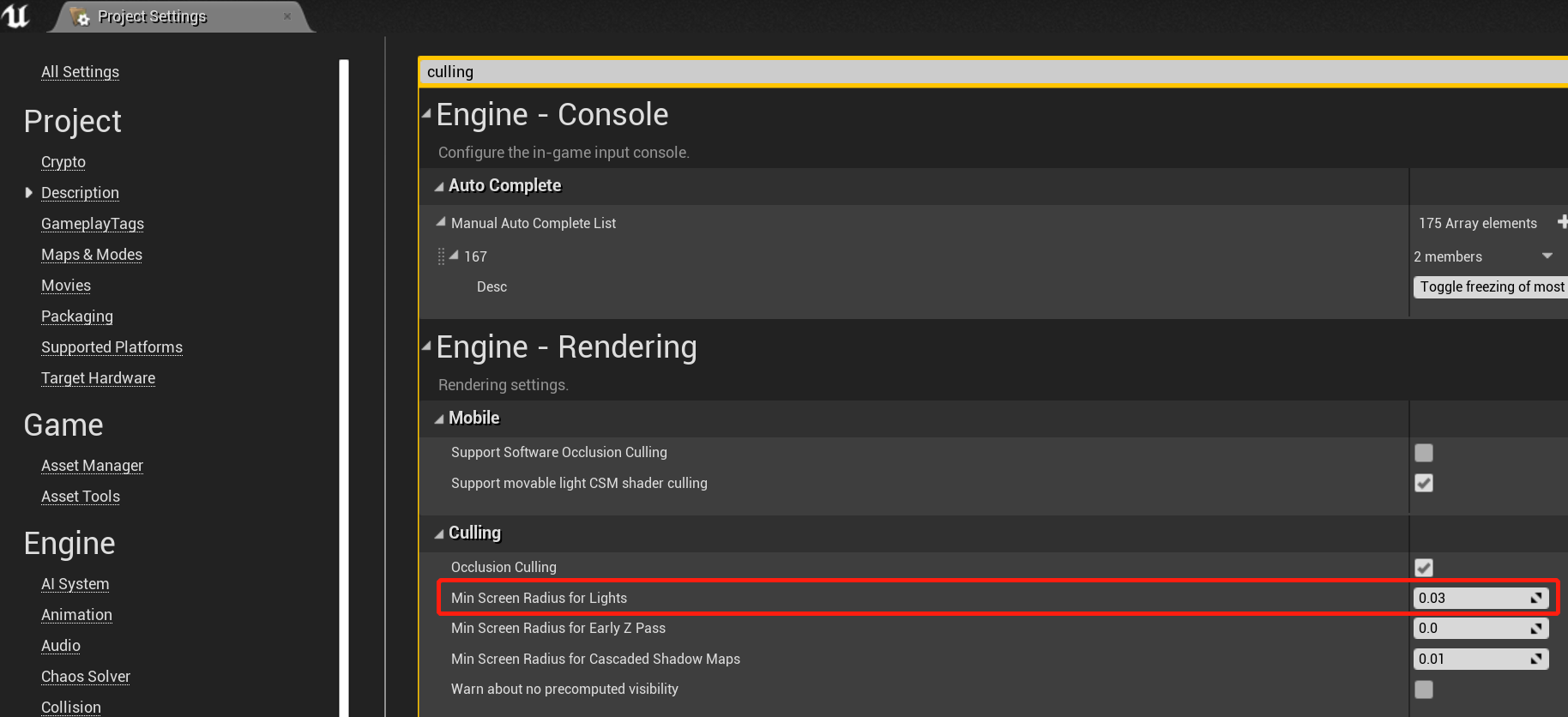Open the 2 members dropdown arrow
Viewport: 1568px width, 717px height.
(1547, 256)
